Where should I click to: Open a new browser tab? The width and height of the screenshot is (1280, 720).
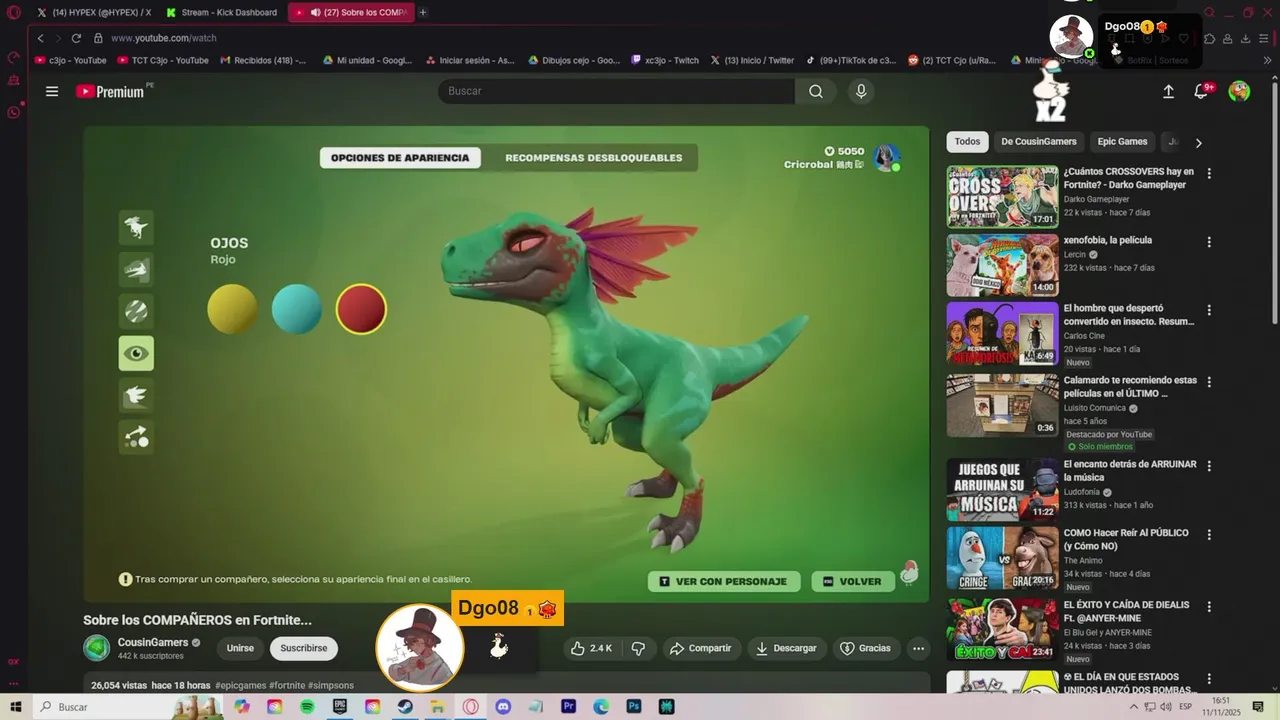pos(423,12)
